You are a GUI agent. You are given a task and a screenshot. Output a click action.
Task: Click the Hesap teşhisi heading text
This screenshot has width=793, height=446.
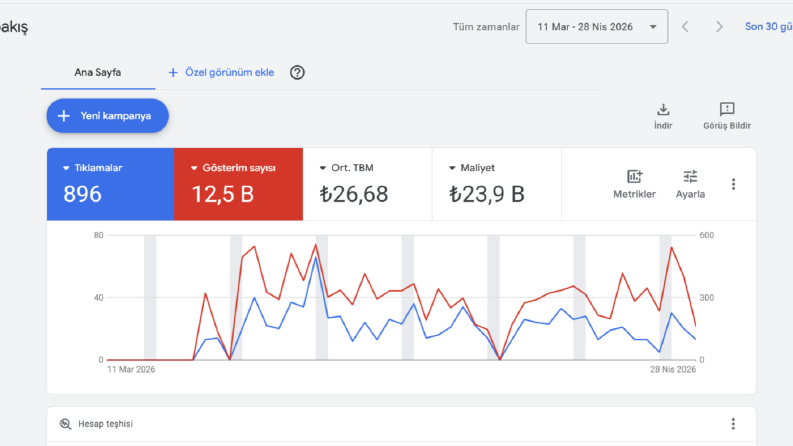[105, 424]
